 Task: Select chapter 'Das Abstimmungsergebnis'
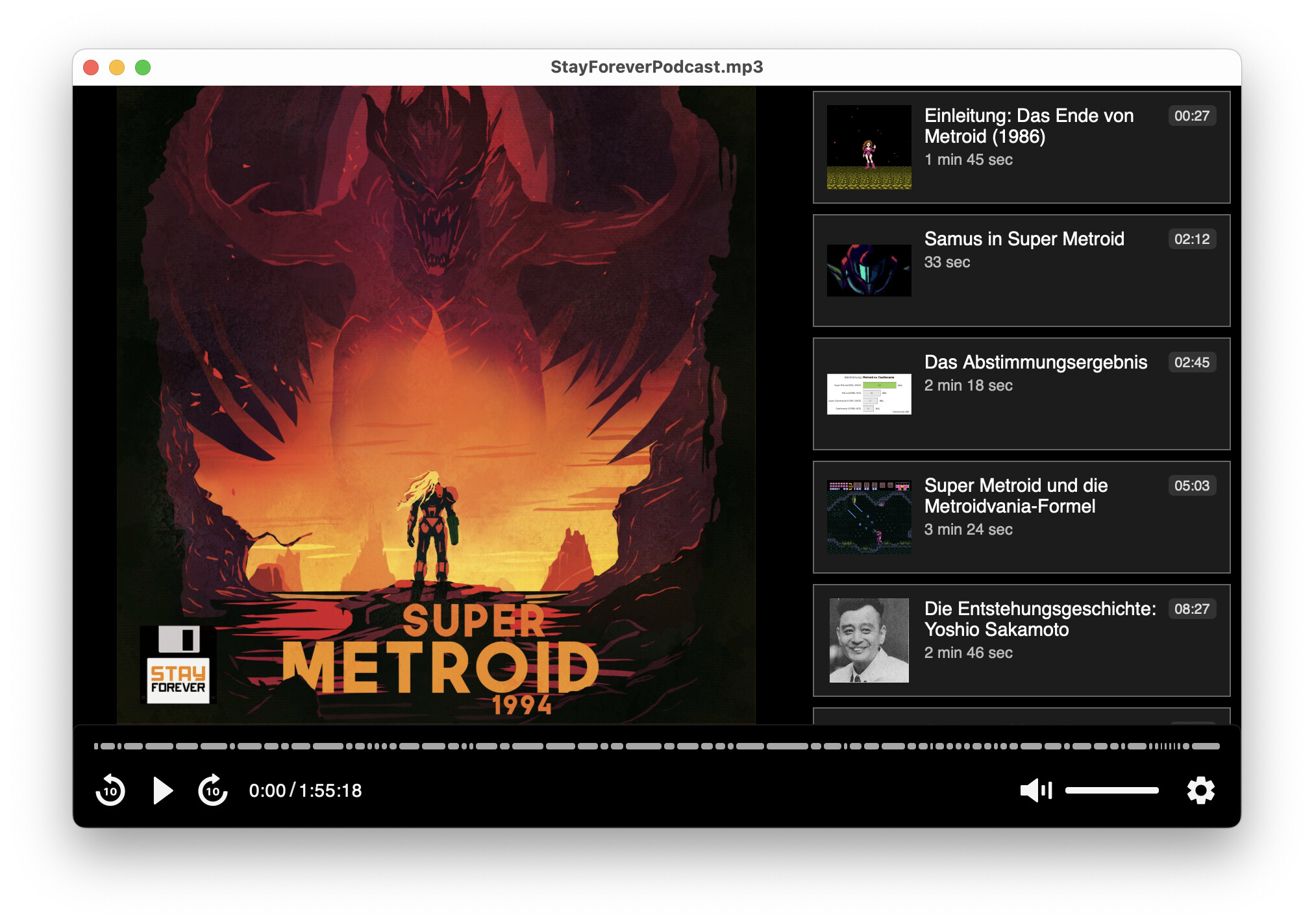point(1021,394)
